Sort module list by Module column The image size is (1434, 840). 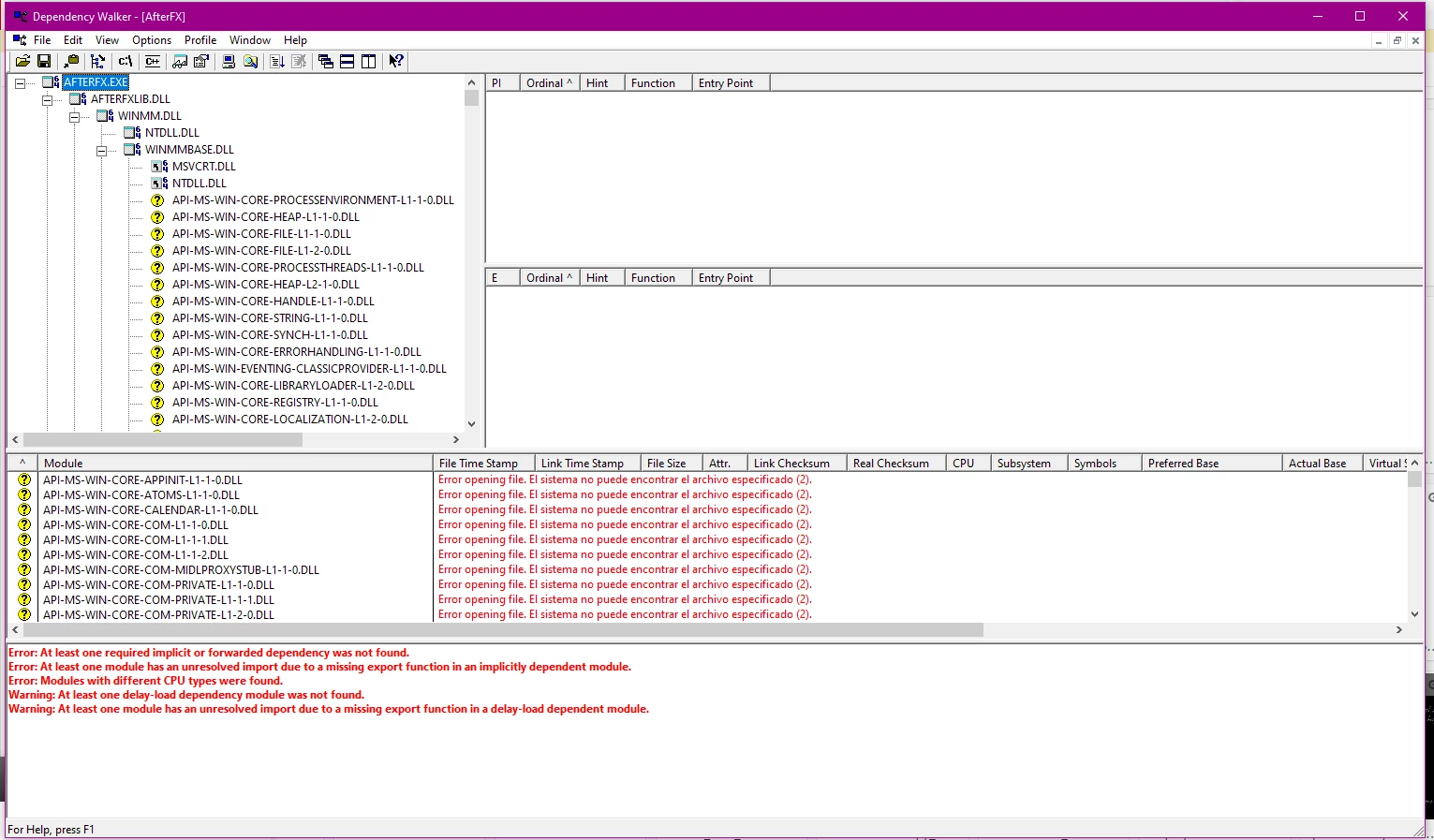tap(235, 464)
